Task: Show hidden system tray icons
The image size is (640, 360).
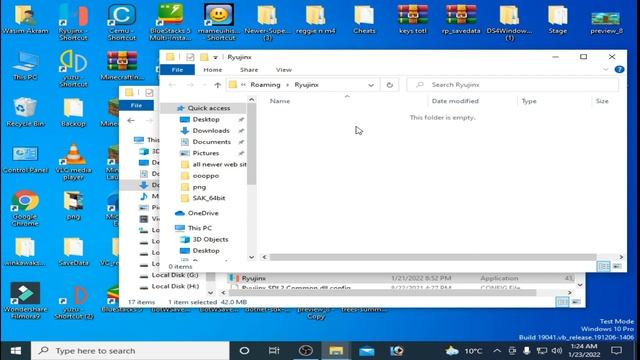Action: click(x=497, y=351)
